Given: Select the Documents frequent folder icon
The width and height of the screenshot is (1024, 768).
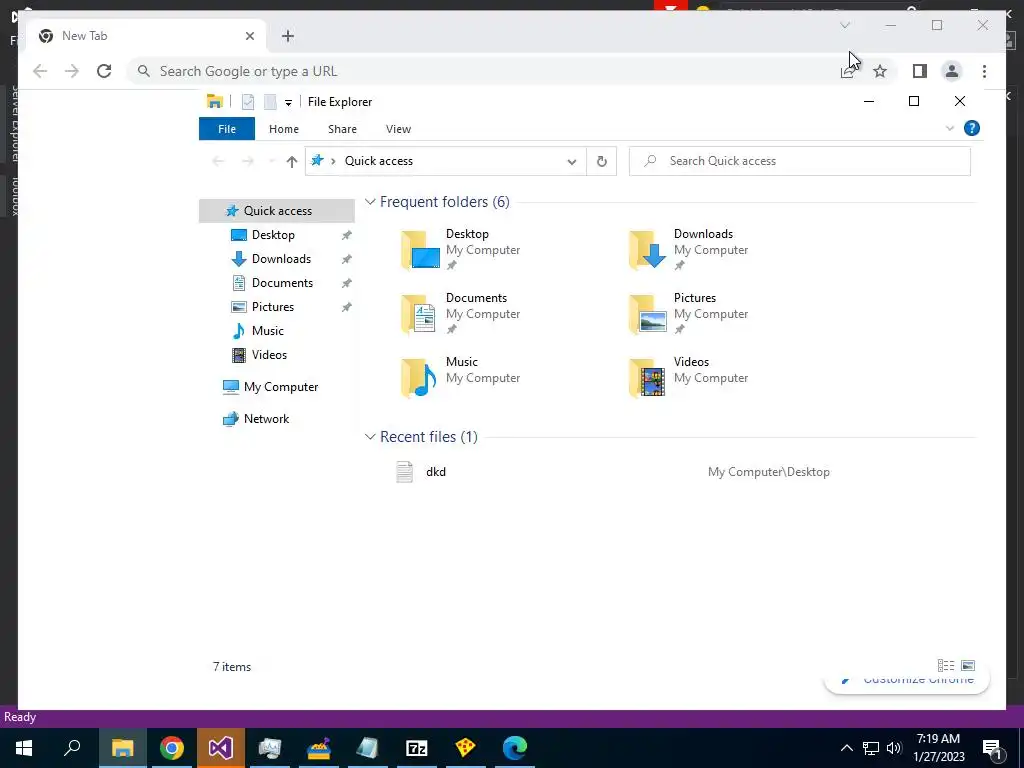Looking at the screenshot, I should [420, 313].
